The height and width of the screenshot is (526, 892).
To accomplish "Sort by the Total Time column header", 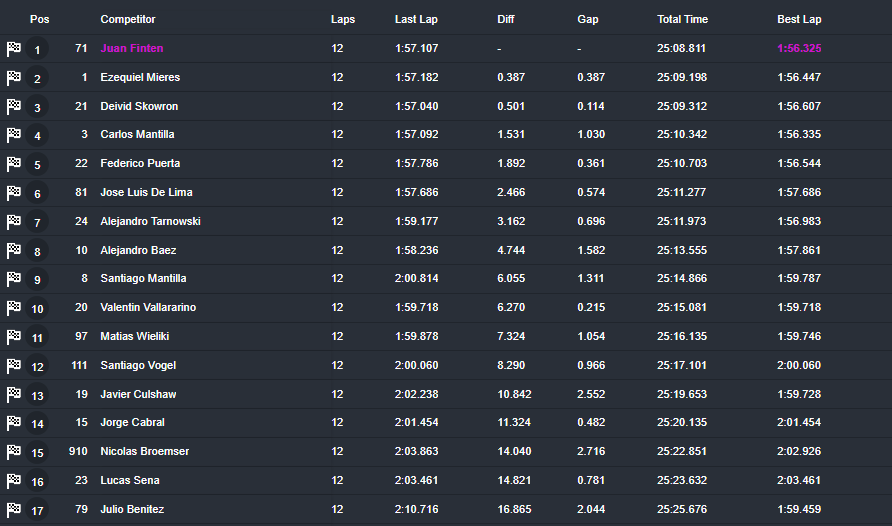I will tap(682, 19).
